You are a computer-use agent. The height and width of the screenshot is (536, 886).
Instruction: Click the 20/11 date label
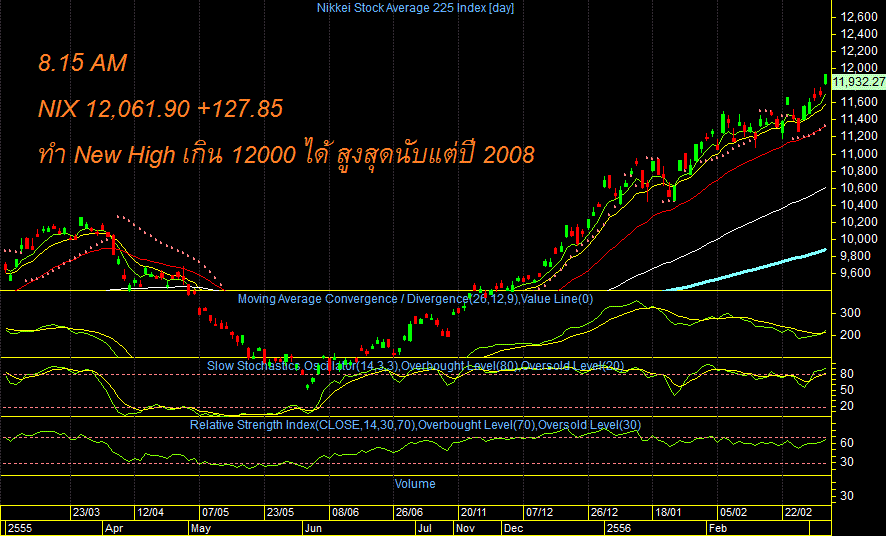474,512
